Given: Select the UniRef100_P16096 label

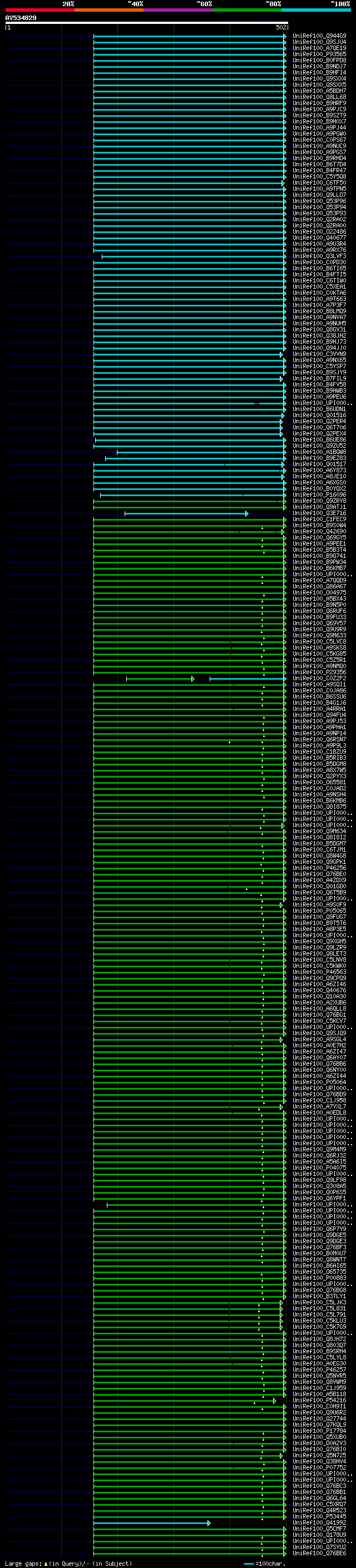Looking at the screenshot, I should (x=319, y=495).
